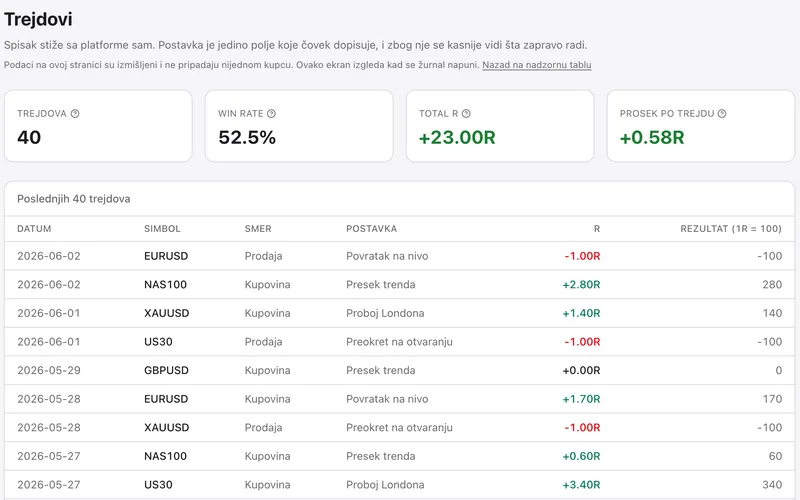Click the result value 170

(772, 399)
